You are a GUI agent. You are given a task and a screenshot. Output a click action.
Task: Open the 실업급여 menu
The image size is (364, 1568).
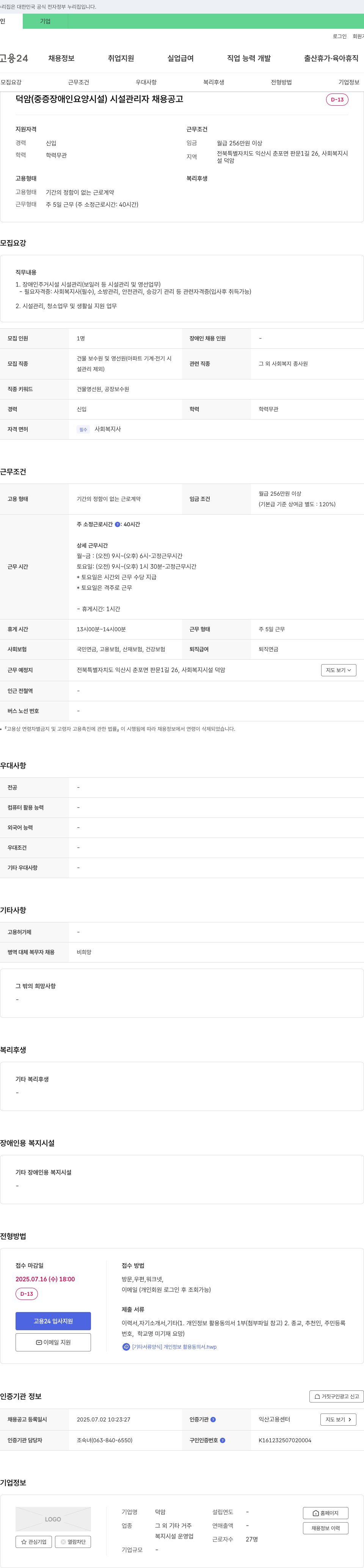pyautogui.click(x=180, y=58)
